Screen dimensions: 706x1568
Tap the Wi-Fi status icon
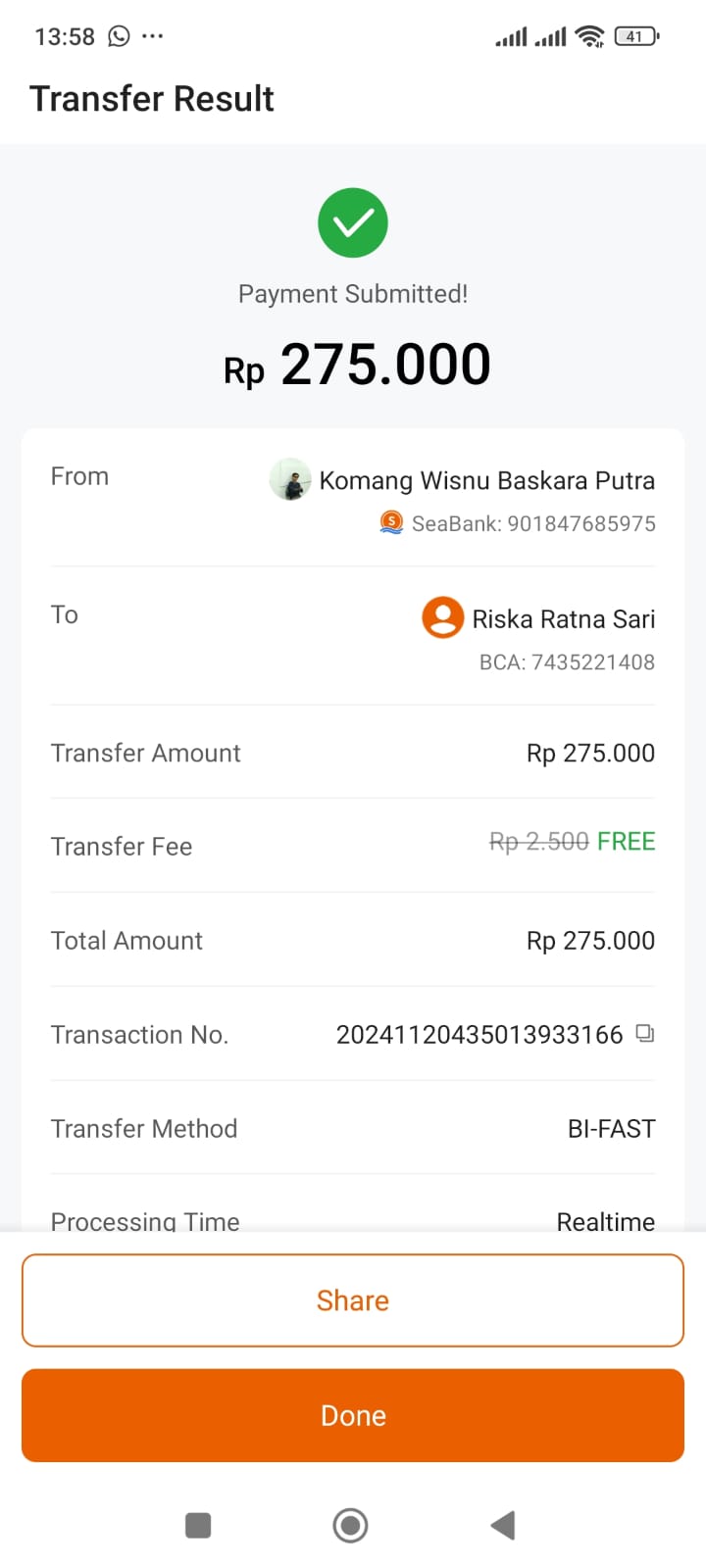[589, 36]
